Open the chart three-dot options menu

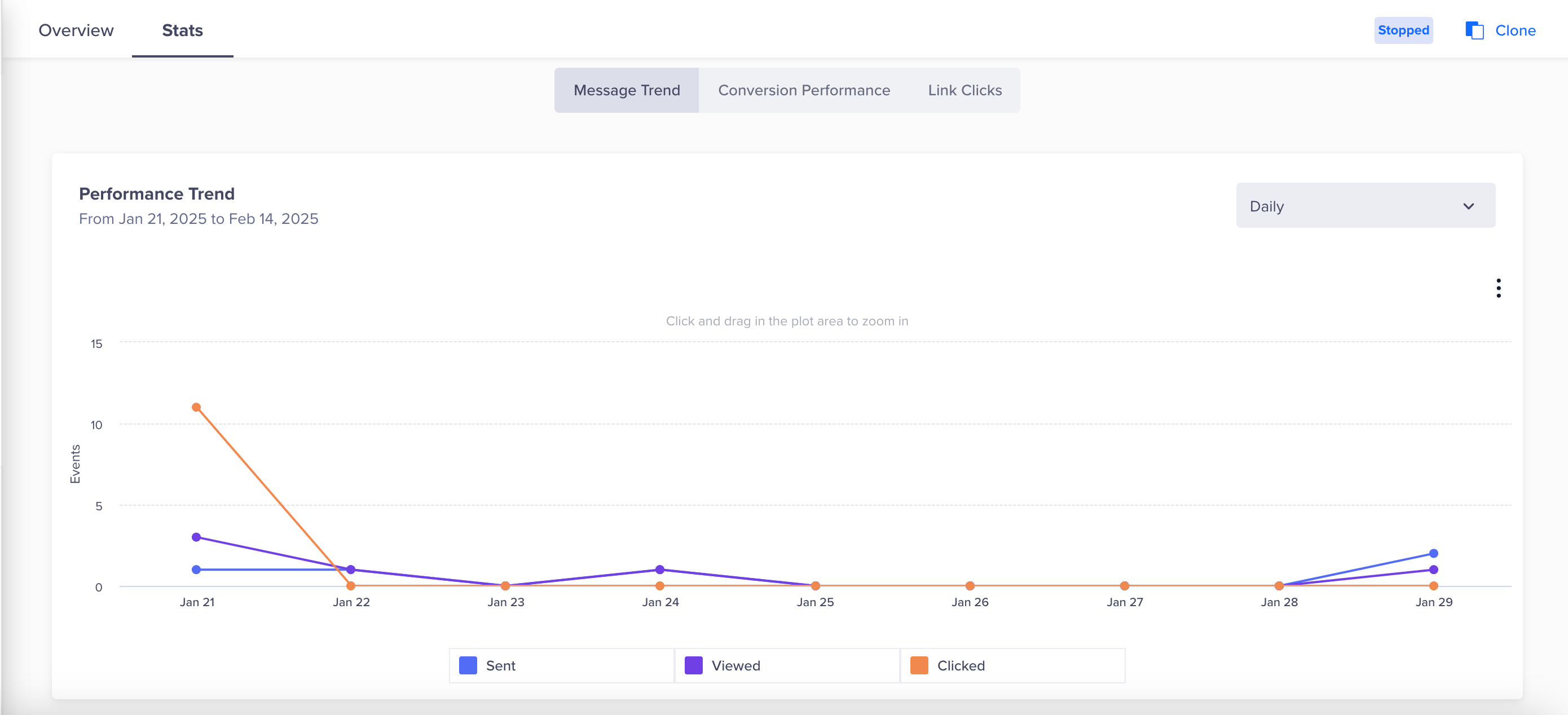pyautogui.click(x=1498, y=288)
